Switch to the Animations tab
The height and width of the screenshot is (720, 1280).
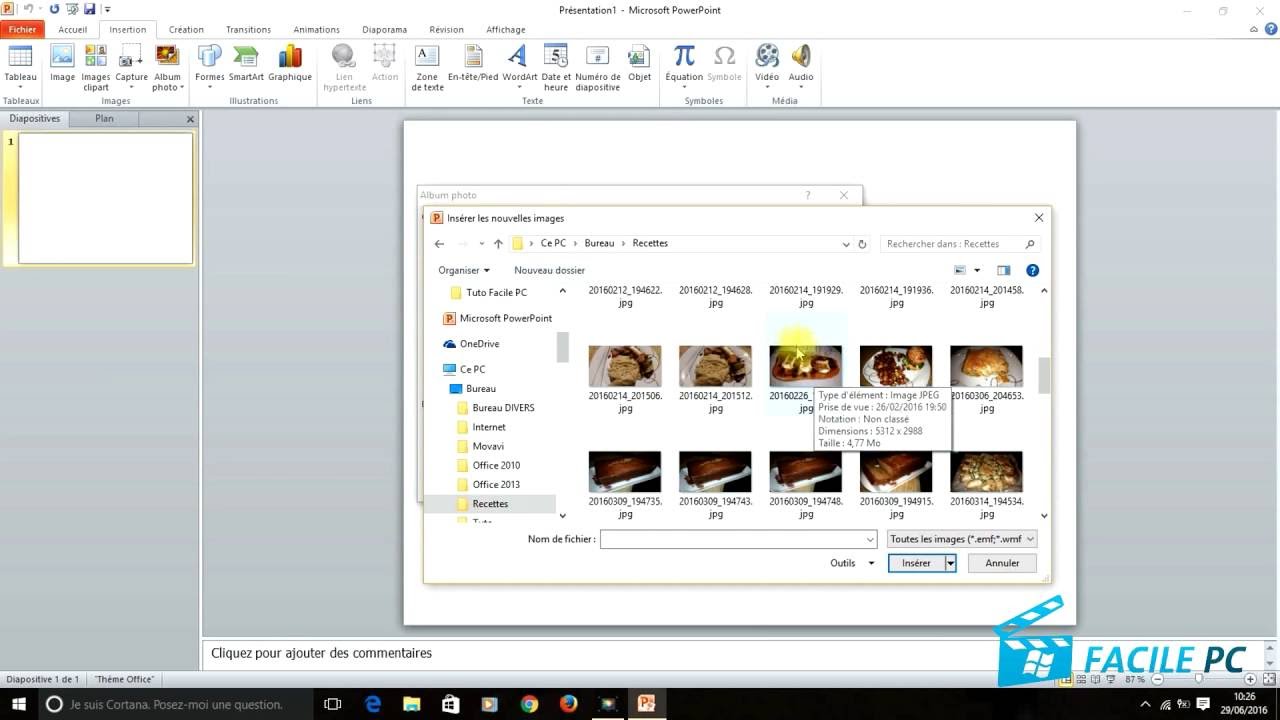coord(316,30)
